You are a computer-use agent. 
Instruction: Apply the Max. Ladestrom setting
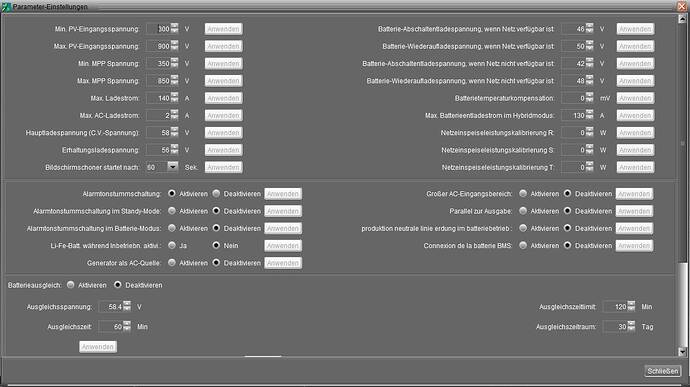(224, 98)
